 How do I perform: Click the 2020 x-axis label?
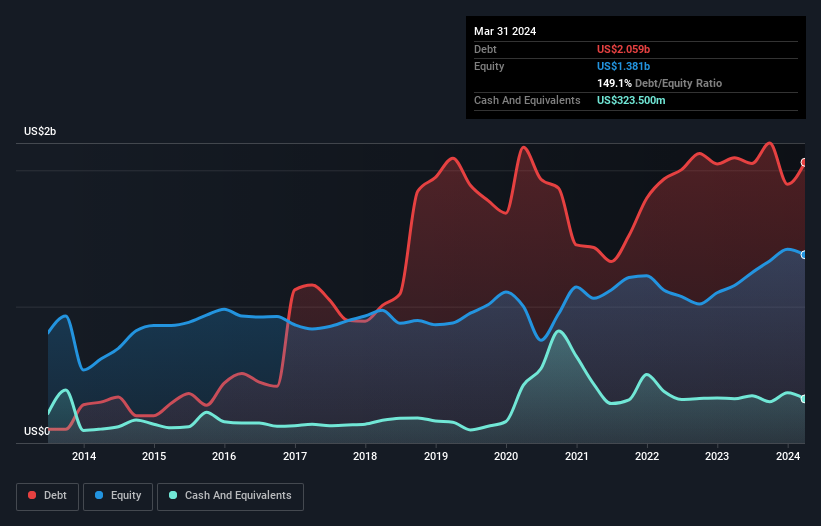[506, 456]
